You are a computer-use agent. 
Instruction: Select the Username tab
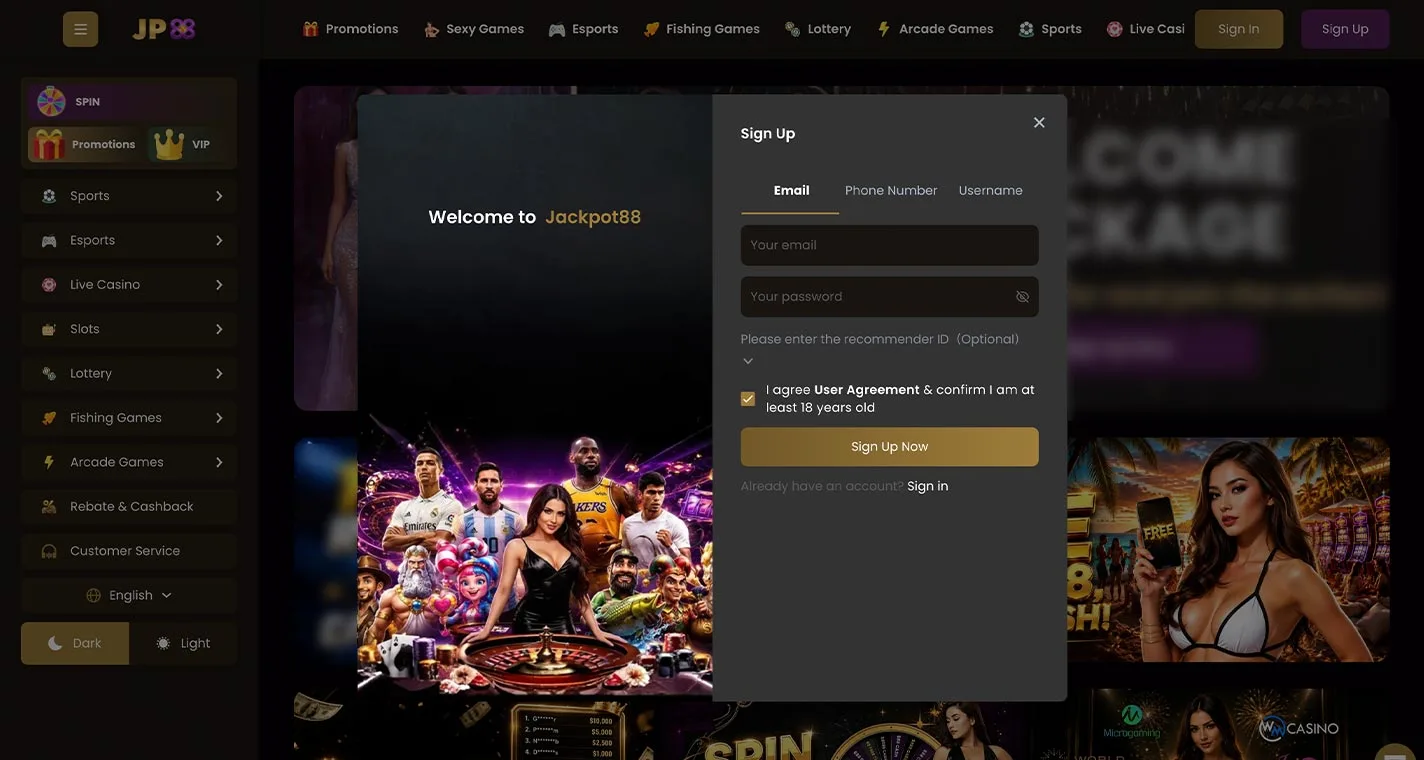pos(990,191)
